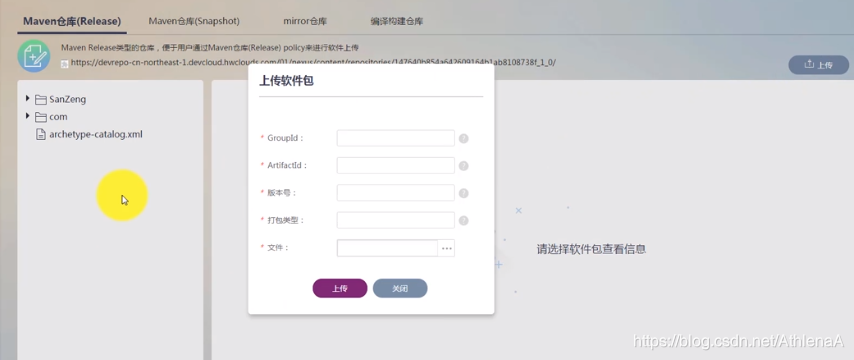Click the copy icon before repository URL
Image resolution: width=854 pixels, height=360 pixels.
click(65, 63)
